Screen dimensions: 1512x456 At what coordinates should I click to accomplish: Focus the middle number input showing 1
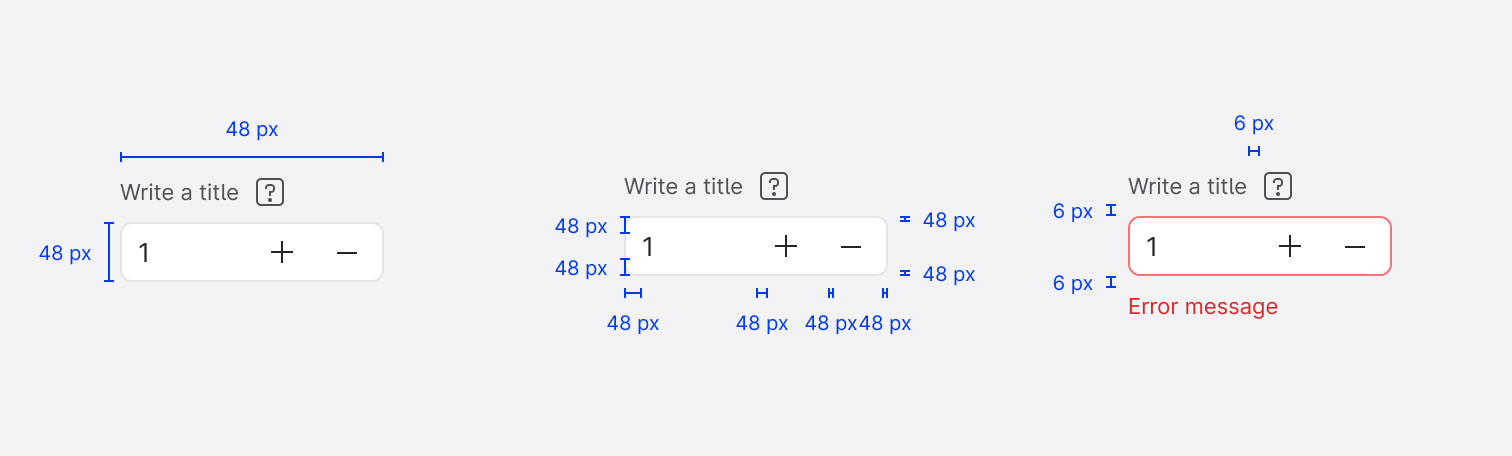697,246
